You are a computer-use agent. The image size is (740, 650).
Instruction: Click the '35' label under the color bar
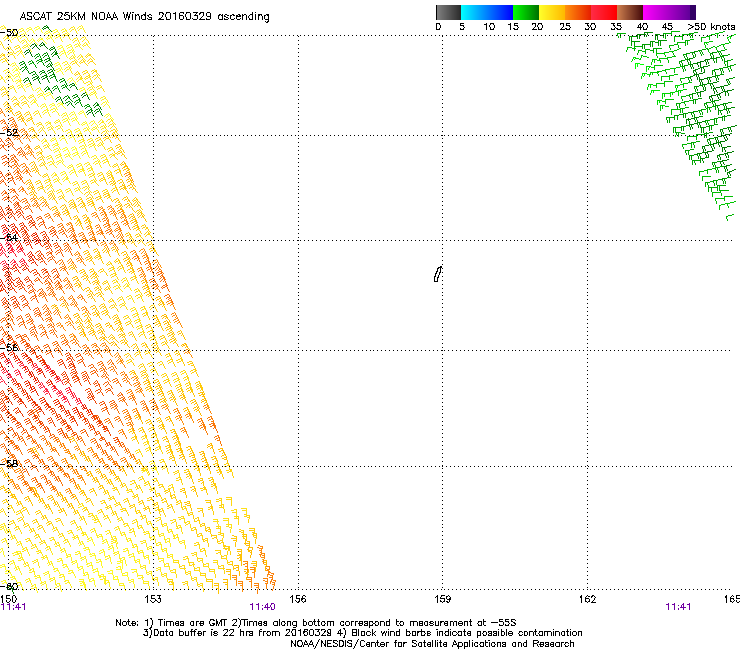tap(616, 27)
